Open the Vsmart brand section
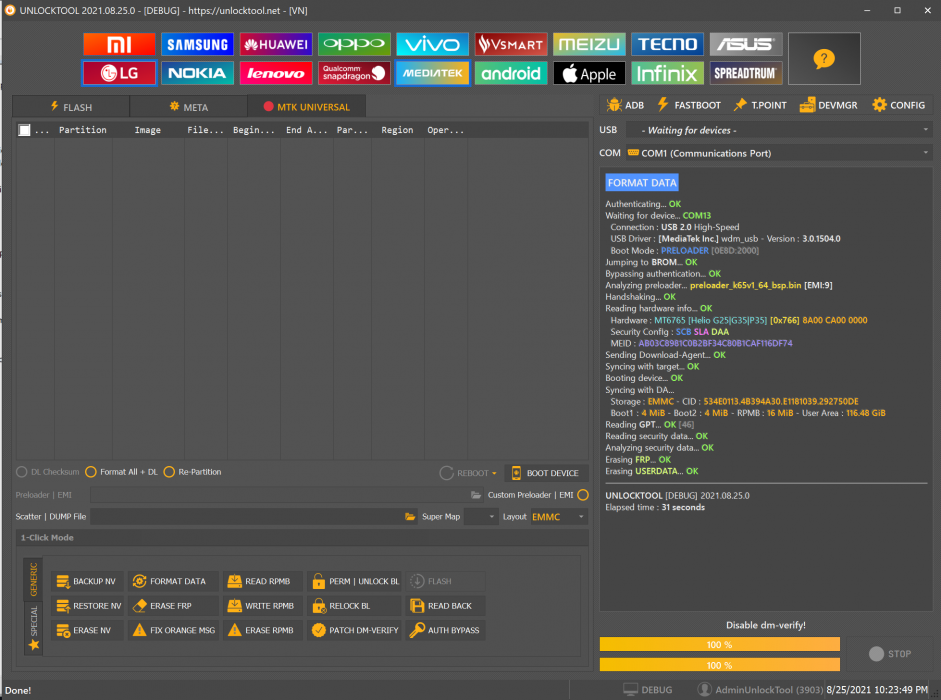The image size is (941, 700). 511,44
